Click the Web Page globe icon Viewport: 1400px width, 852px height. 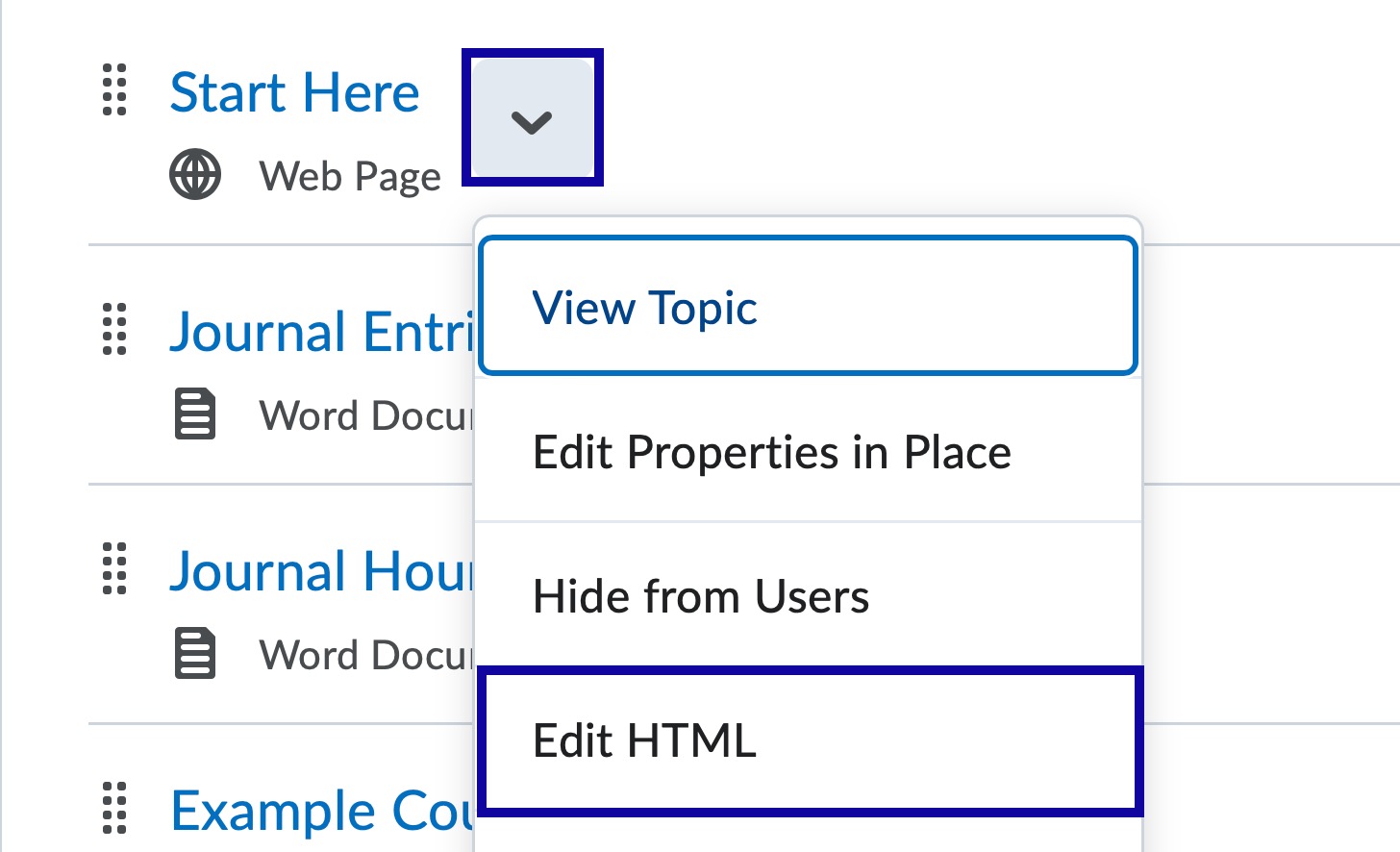coord(195,175)
